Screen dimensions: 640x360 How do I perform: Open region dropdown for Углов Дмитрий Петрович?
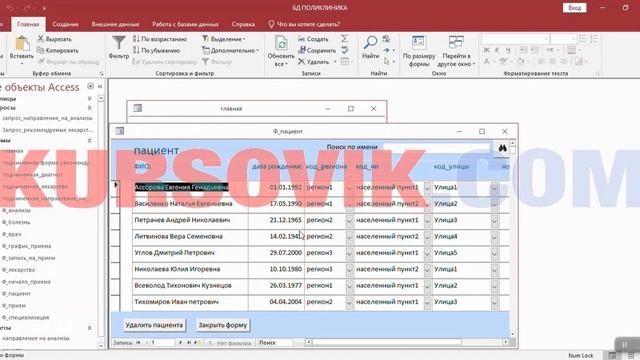point(349,253)
